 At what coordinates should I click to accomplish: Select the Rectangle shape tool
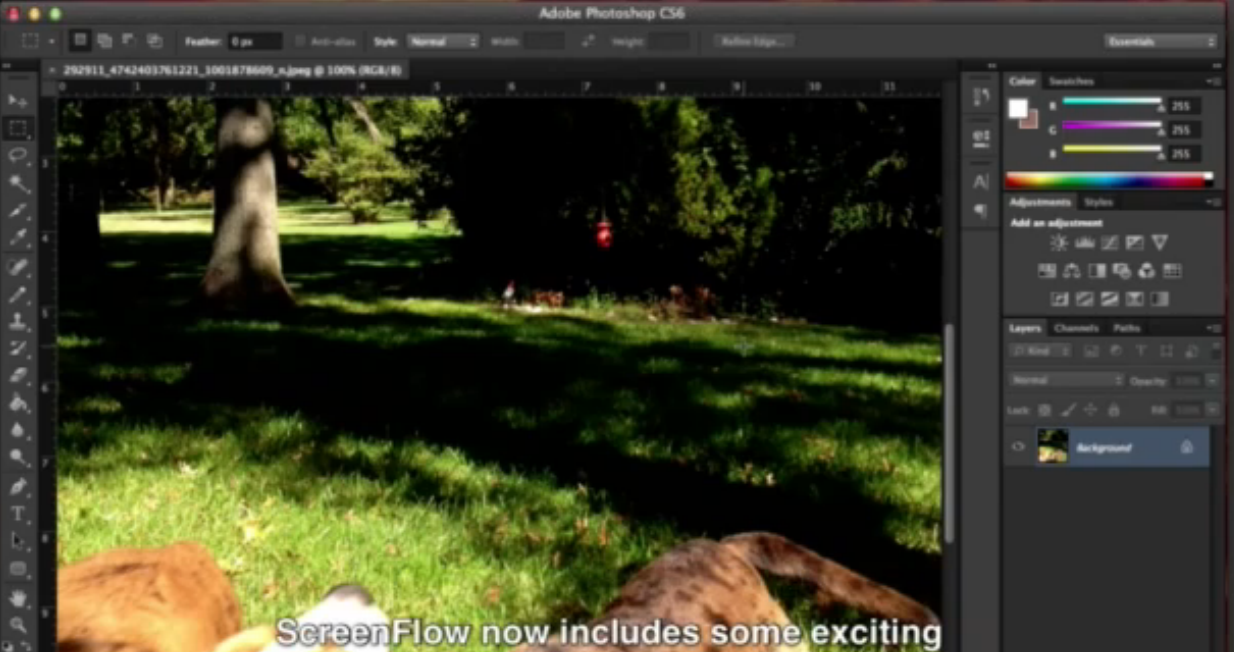(x=18, y=569)
